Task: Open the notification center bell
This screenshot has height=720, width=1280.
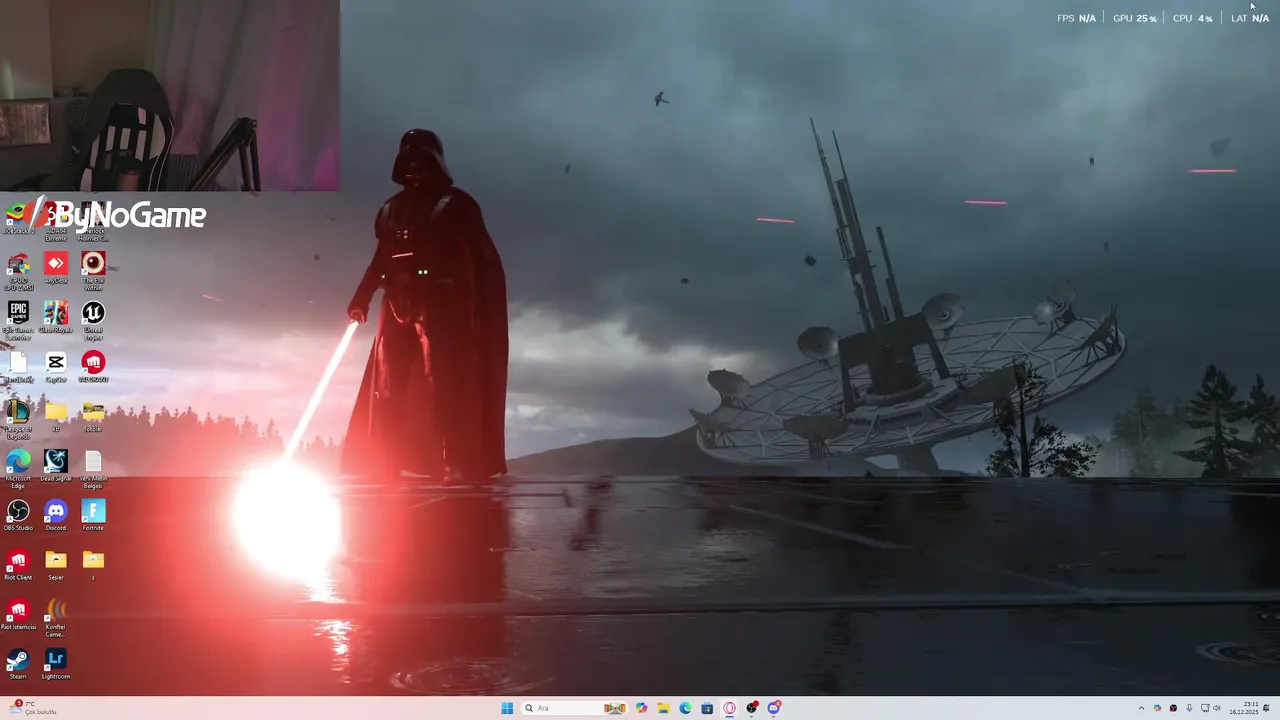Action: coord(1266,708)
